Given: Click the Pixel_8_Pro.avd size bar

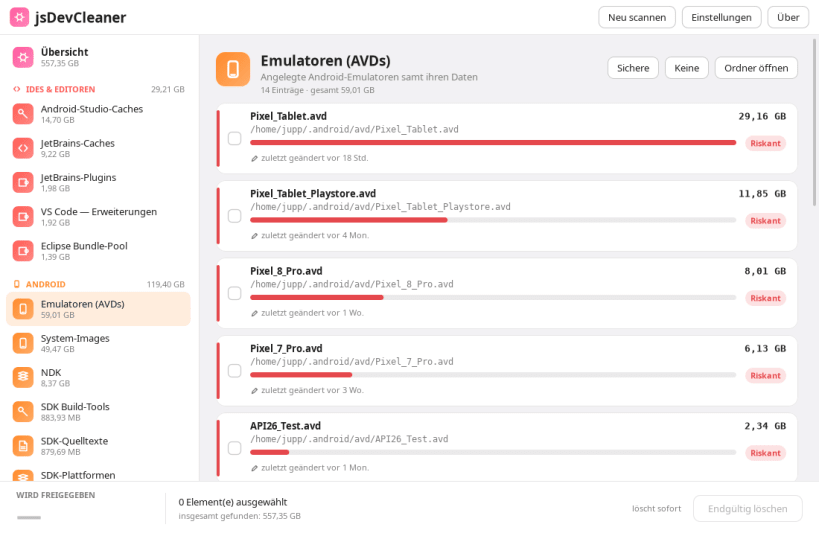Looking at the screenshot, I should [493, 297].
